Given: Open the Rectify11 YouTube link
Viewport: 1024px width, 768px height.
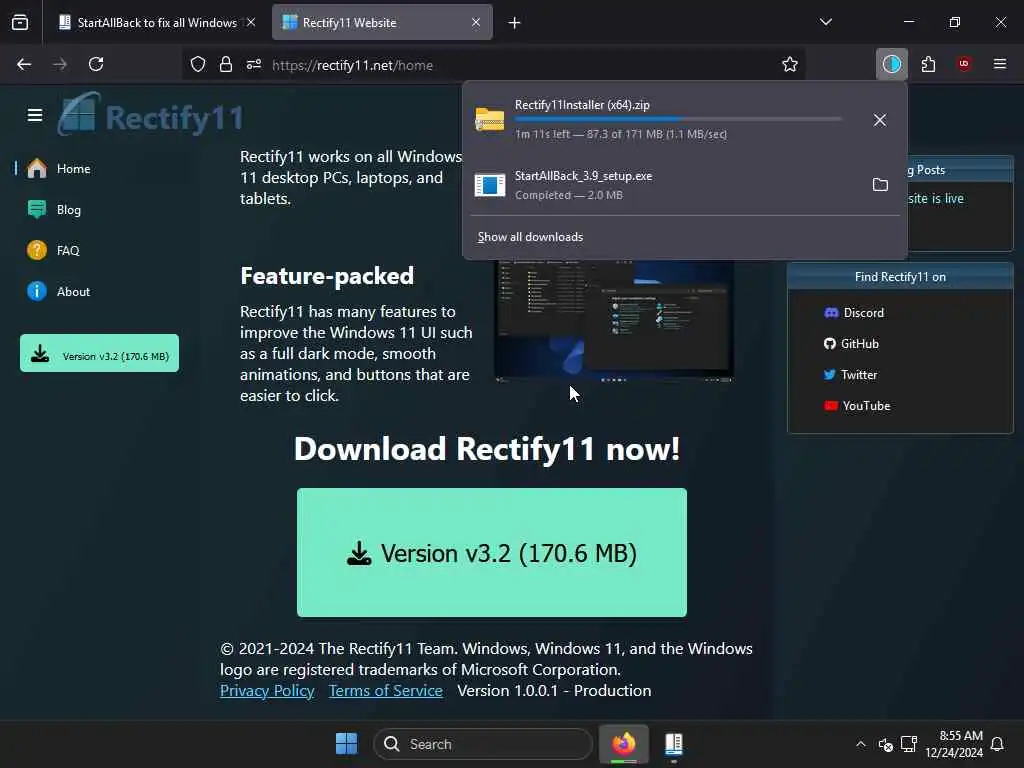Looking at the screenshot, I should click(x=857, y=406).
